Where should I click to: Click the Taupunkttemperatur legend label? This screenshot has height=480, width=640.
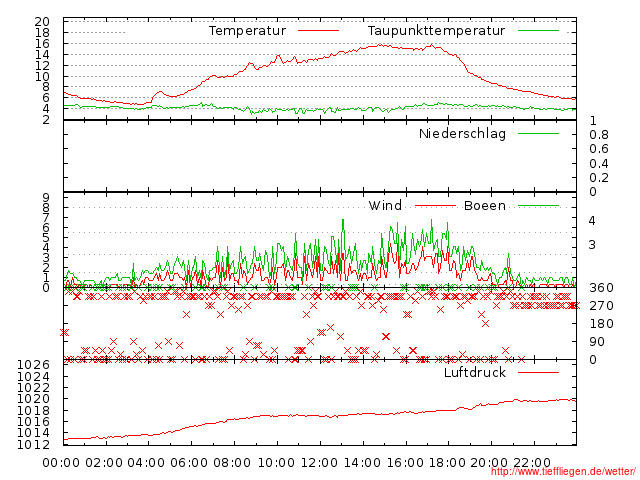[436, 31]
